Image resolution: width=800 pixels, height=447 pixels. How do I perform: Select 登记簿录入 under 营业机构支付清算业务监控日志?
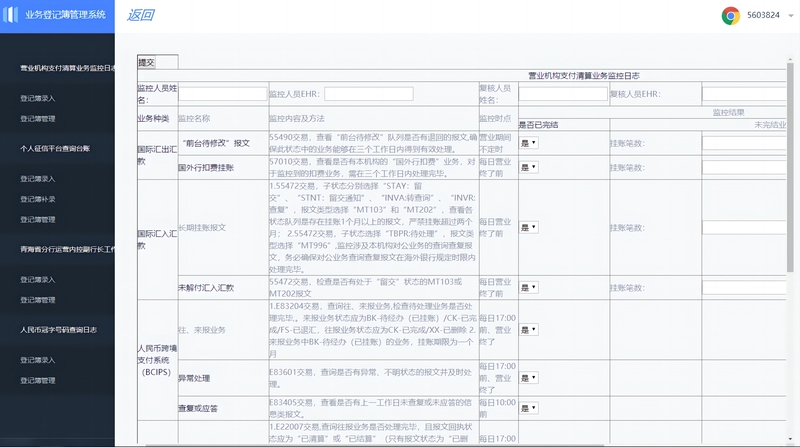pos(38,98)
